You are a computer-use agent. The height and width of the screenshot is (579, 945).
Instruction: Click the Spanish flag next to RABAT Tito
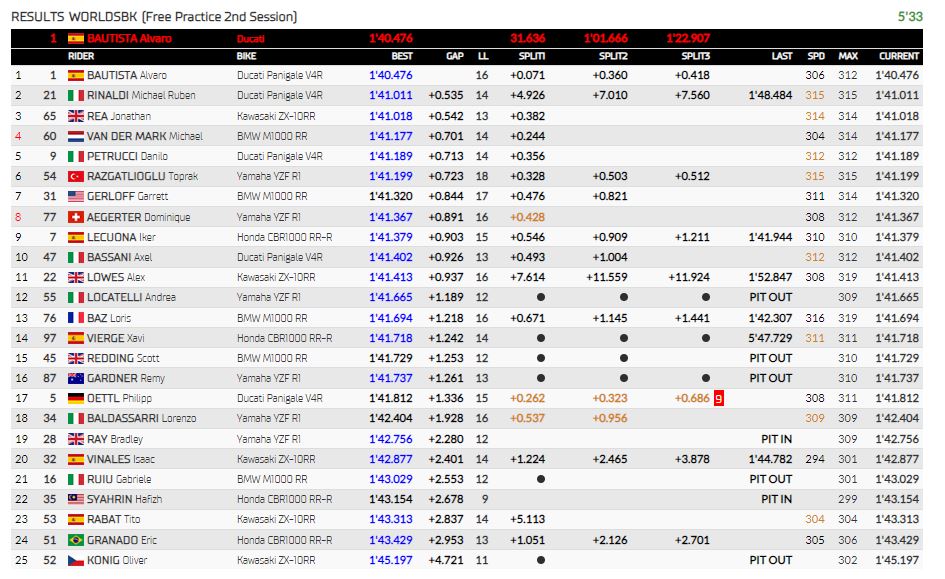click(x=76, y=519)
